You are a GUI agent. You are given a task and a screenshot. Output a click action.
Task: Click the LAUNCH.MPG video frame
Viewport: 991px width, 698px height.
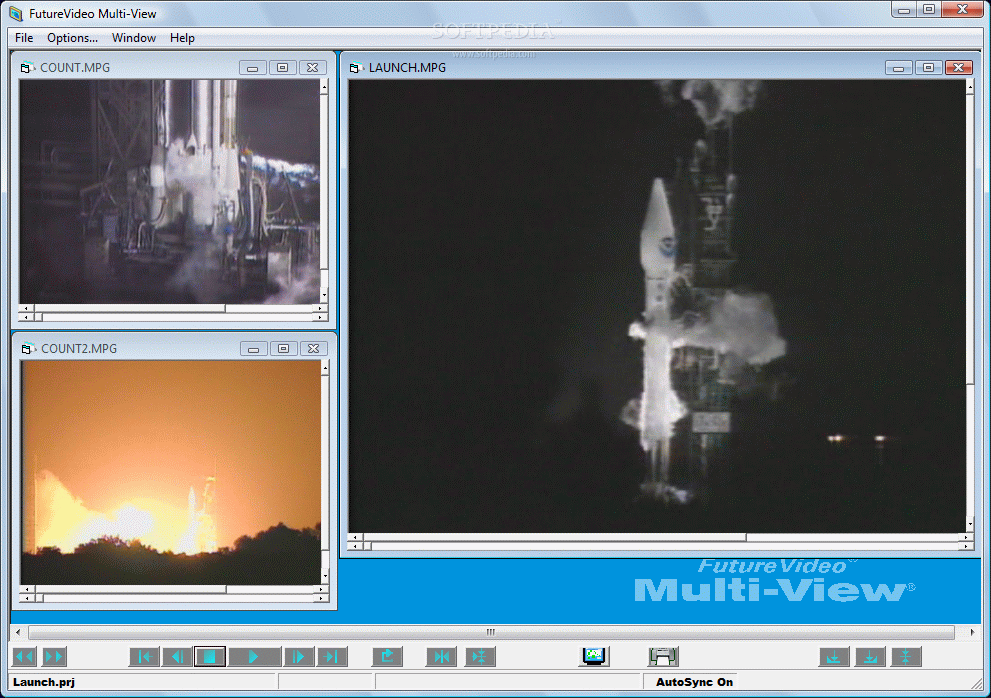click(x=657, y=306)
